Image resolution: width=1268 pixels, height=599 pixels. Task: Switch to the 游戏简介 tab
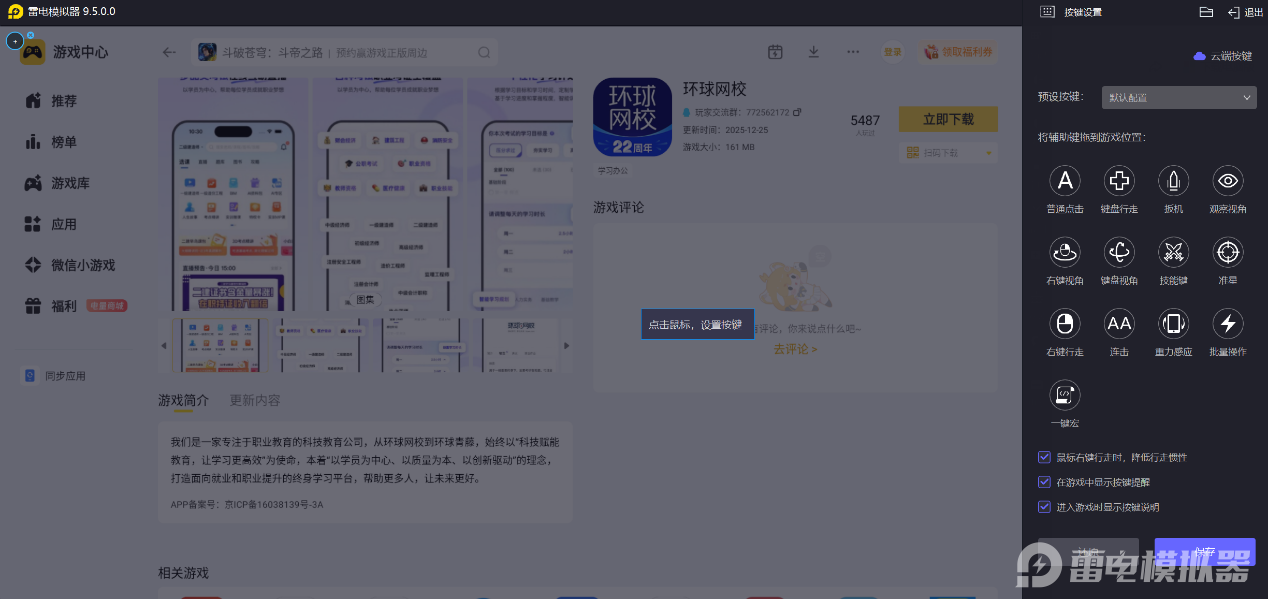[x=183, y=400]
